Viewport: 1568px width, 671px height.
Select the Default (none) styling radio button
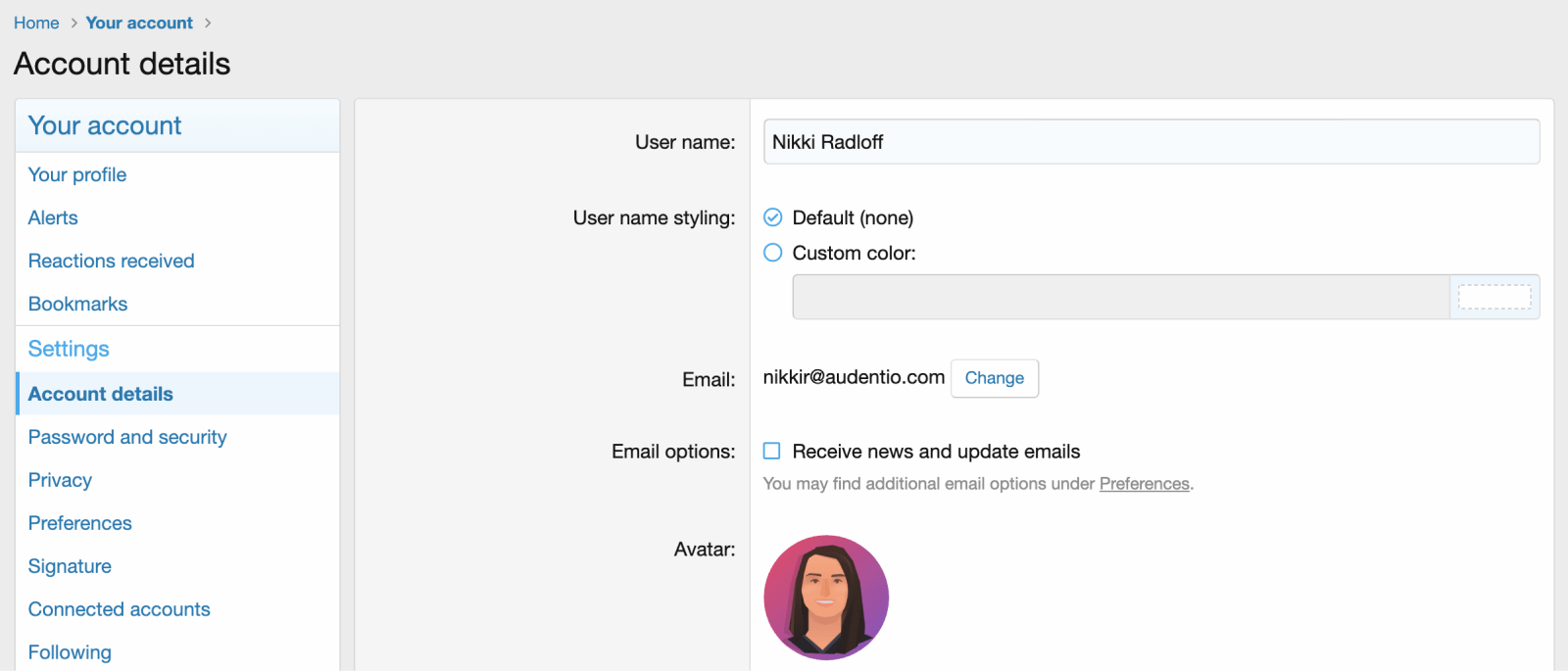tap(773, 217)
